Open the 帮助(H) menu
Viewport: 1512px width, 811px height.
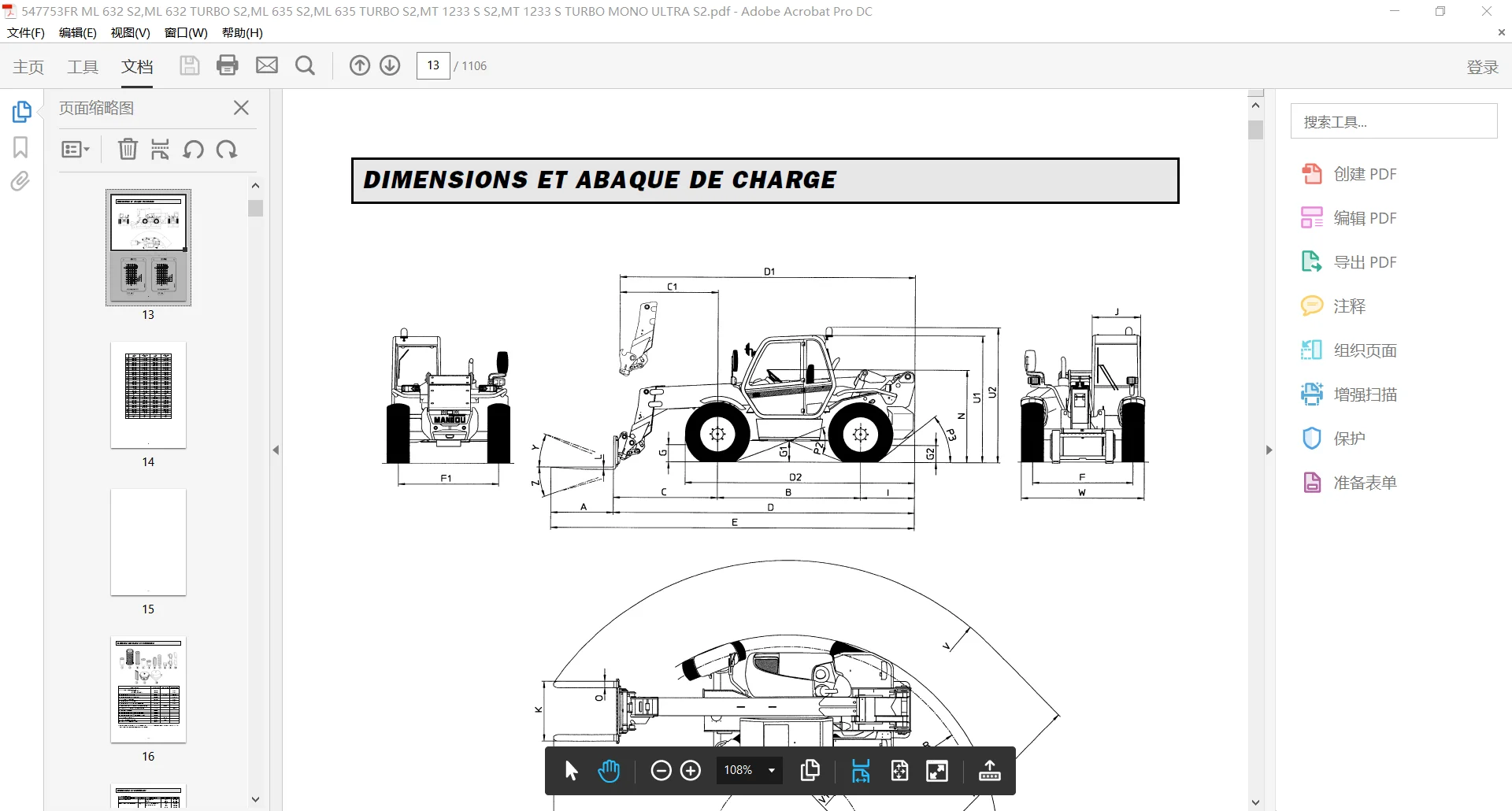(243, 32)
